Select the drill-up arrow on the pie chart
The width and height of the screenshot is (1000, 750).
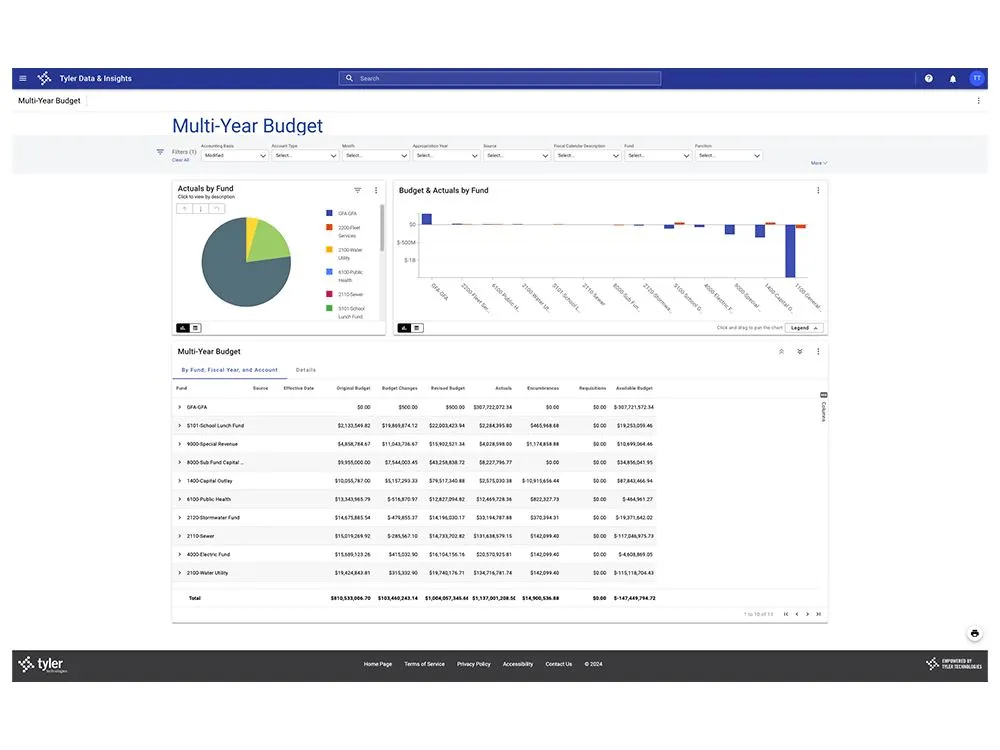184,208
